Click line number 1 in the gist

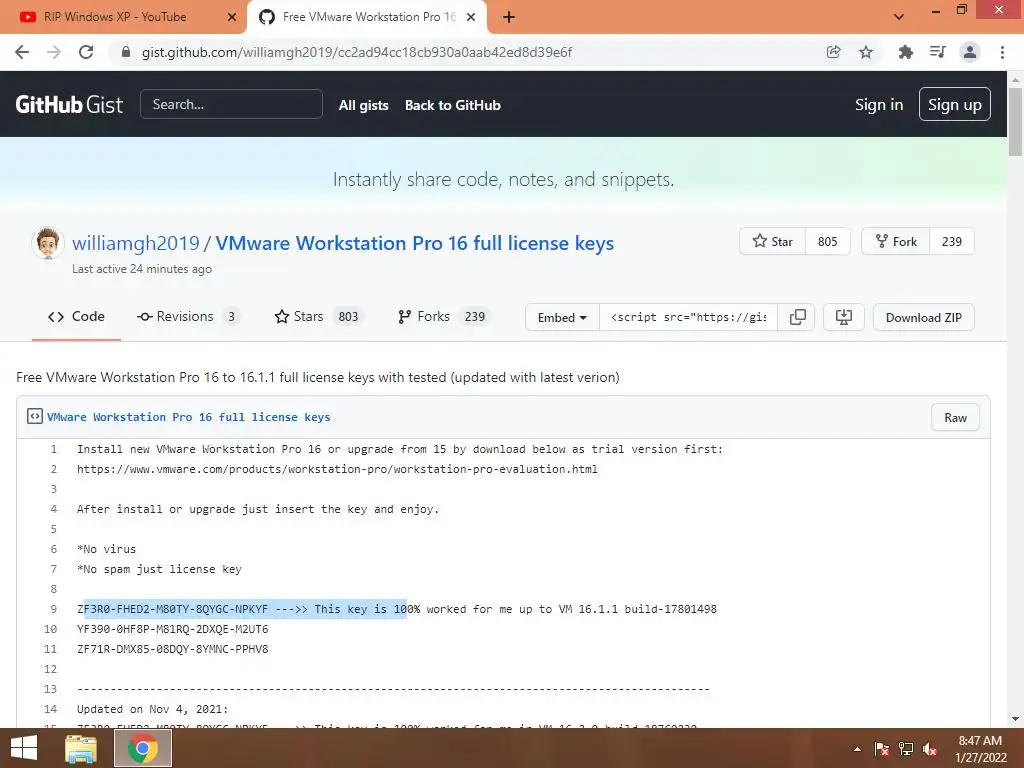[x=54, y=449]
